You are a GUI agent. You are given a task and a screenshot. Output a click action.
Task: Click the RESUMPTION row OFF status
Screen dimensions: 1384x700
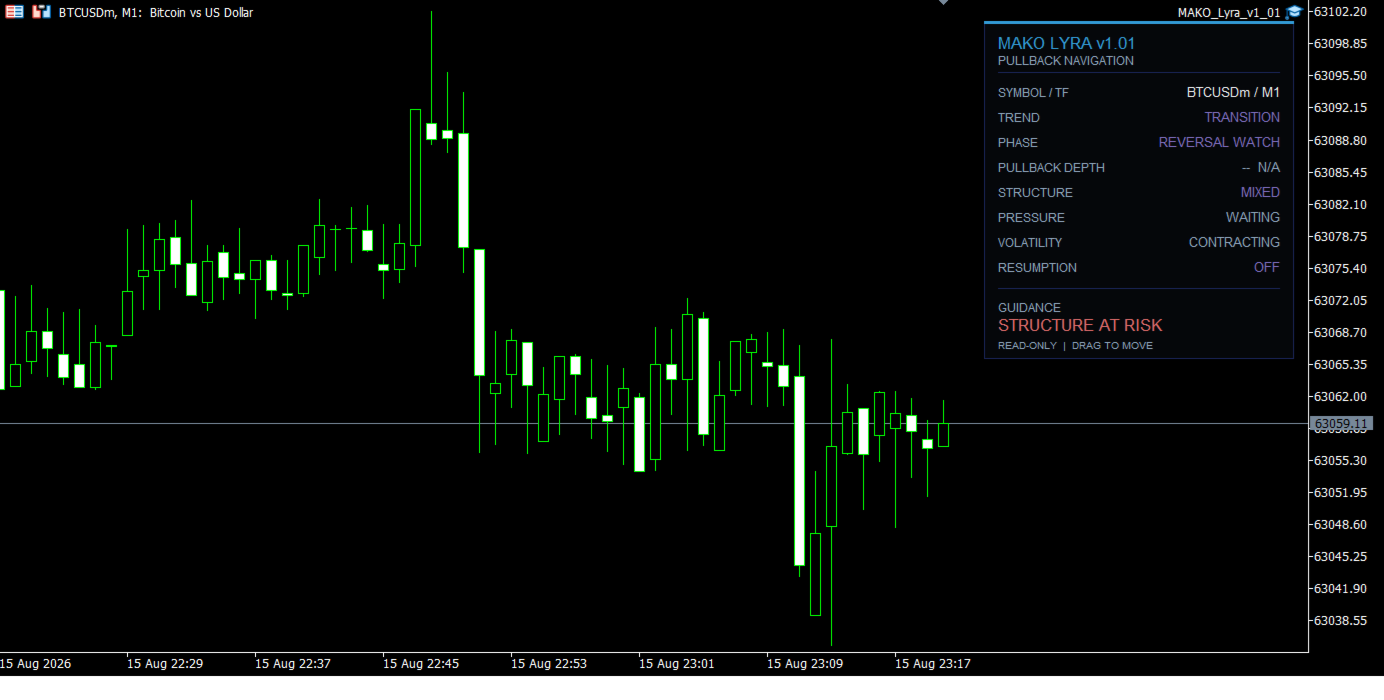[1267, 268]
